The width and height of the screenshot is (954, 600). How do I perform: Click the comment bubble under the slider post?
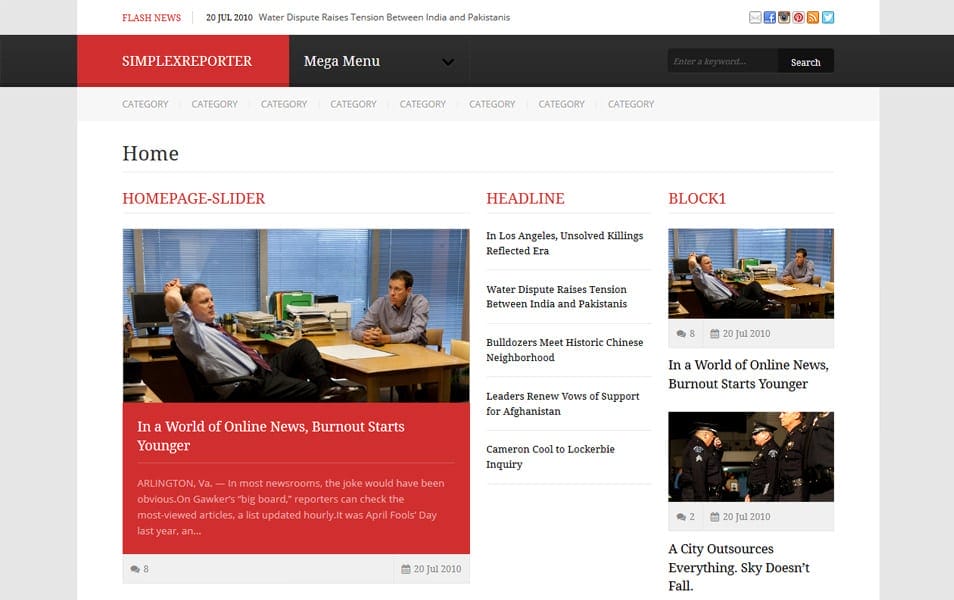tap(136, 568)
